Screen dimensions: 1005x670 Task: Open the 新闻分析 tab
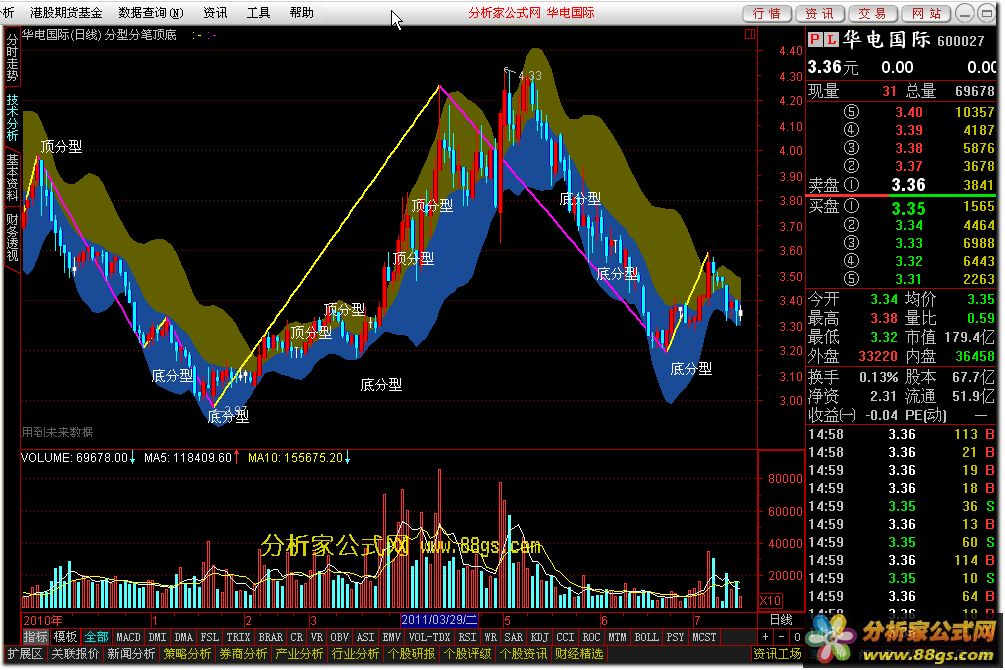(x=131, y=653)
